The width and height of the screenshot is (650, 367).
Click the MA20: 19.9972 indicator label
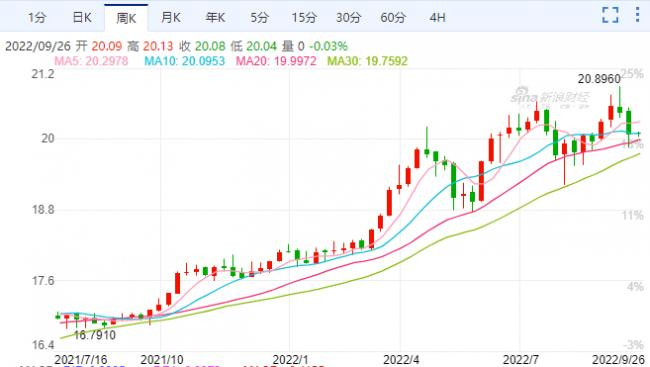(x=276, y=61)
